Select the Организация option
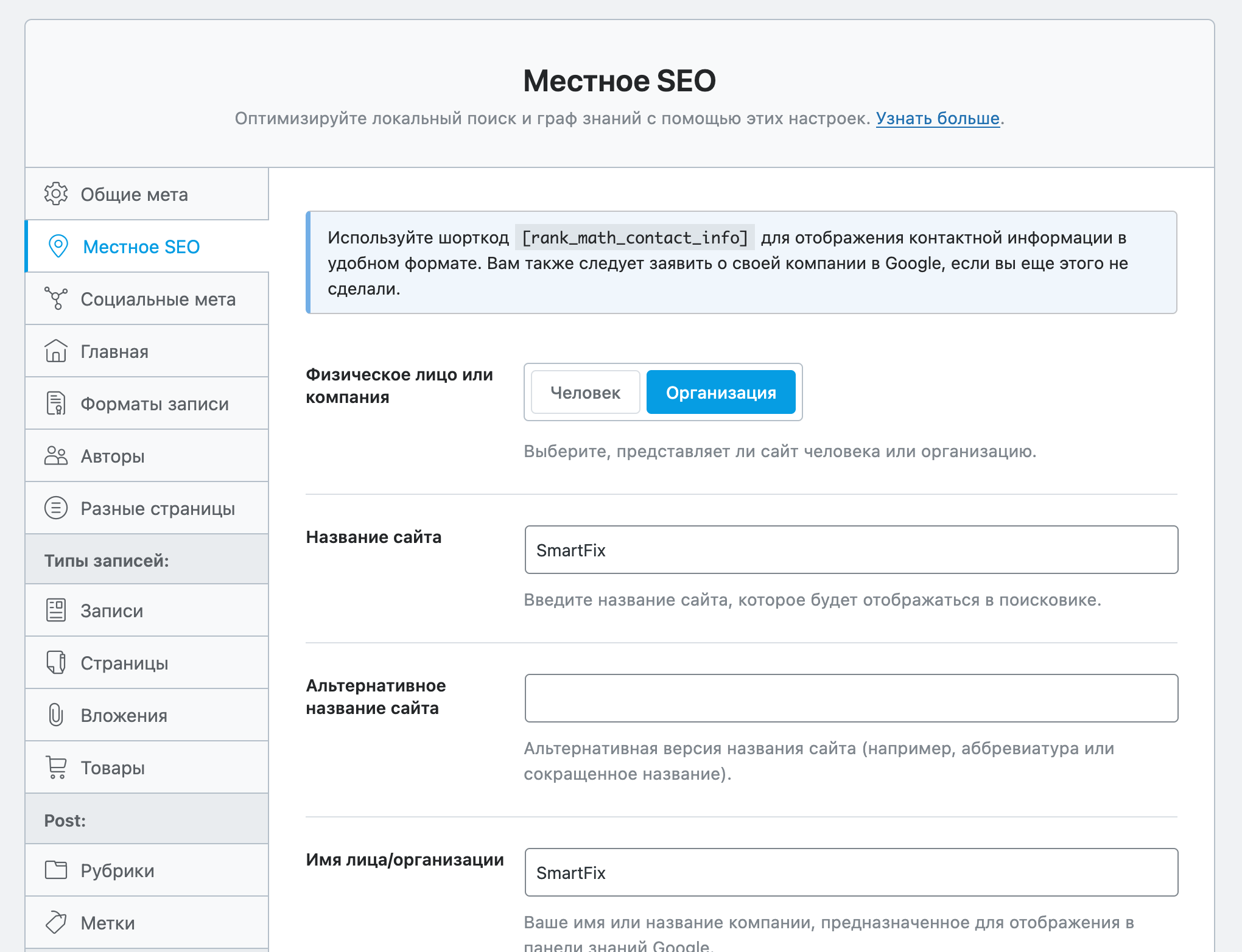The height and width of the screenshot is (952, 1242). click(721, 393)
